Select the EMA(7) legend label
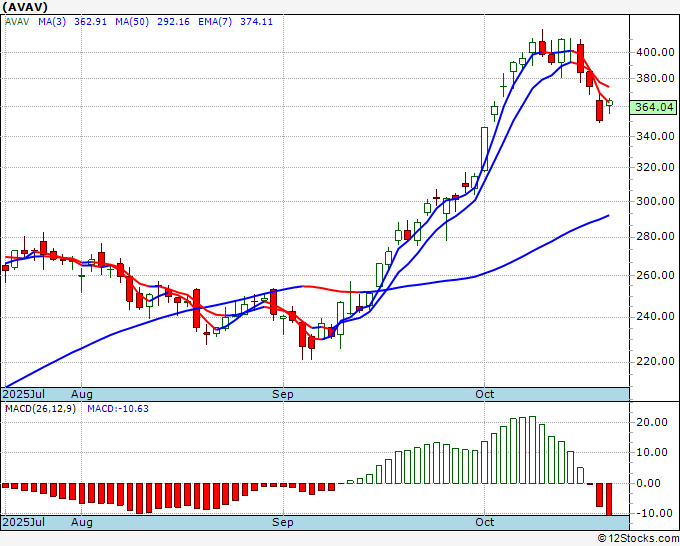The width and height of the screenshot is (680, 546). [215, 22]
